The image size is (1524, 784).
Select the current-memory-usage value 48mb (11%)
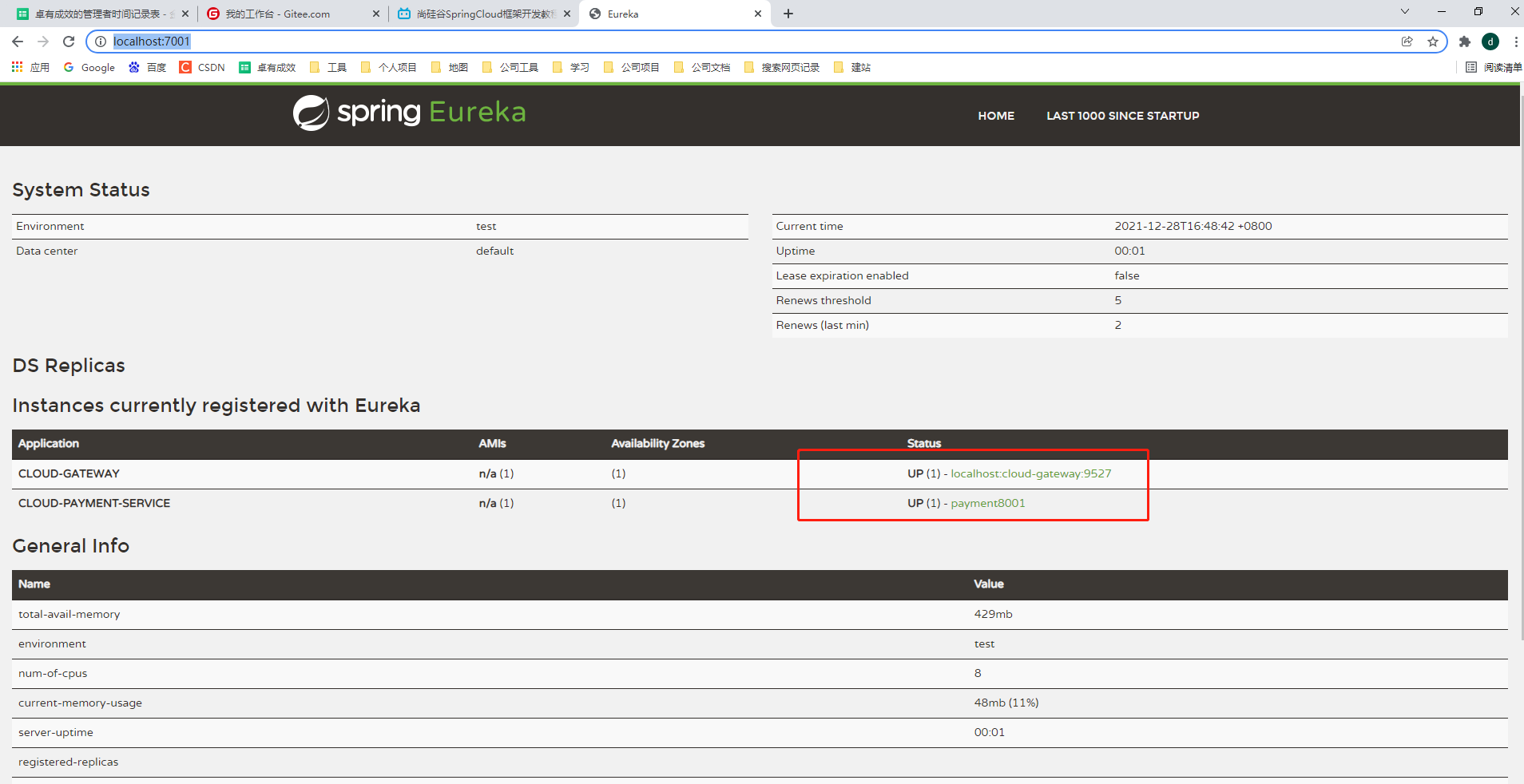pos(1006,703)
